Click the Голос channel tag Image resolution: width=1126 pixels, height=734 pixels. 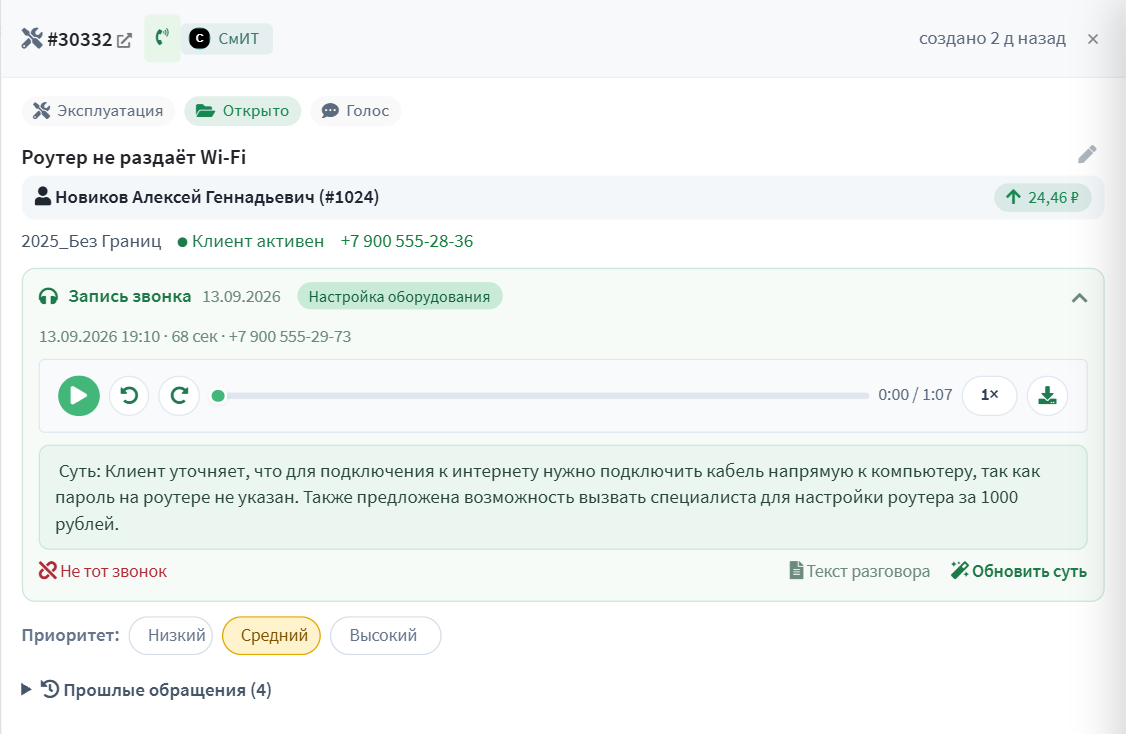tap(355, 111)
